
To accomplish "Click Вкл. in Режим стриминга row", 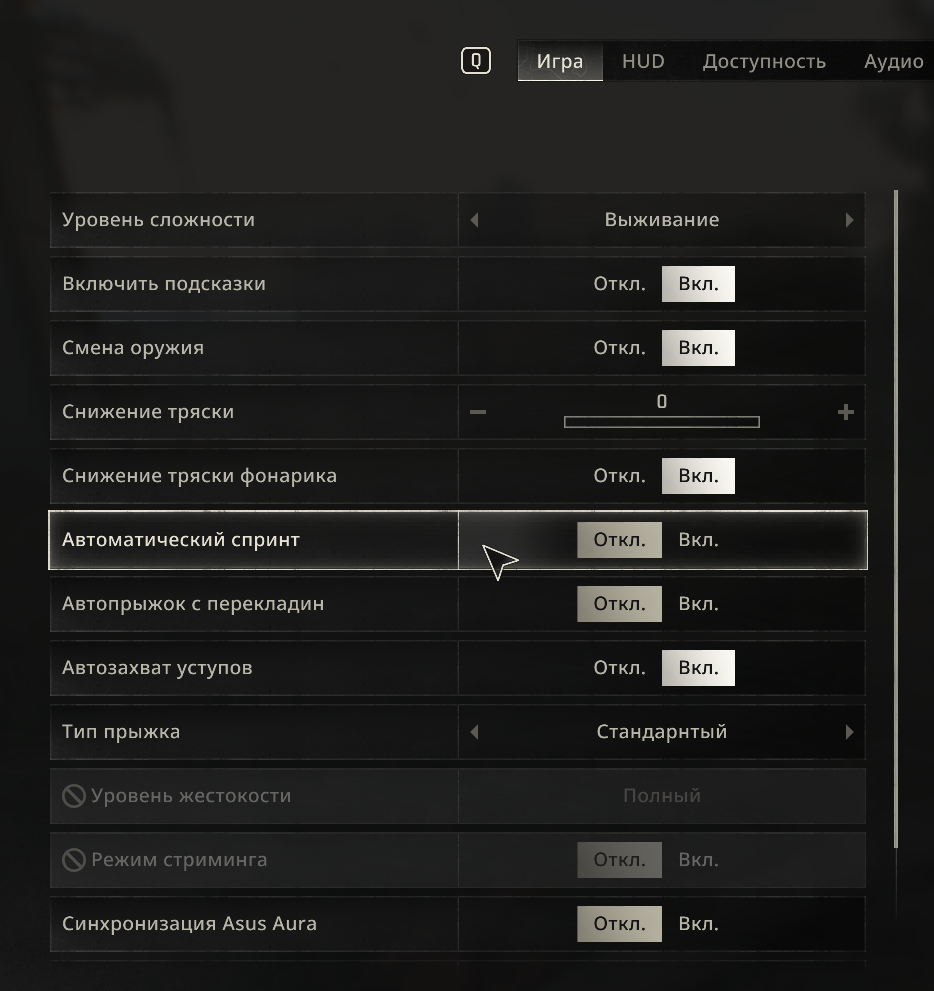I will pyautogui.click(x=698, y=860).
